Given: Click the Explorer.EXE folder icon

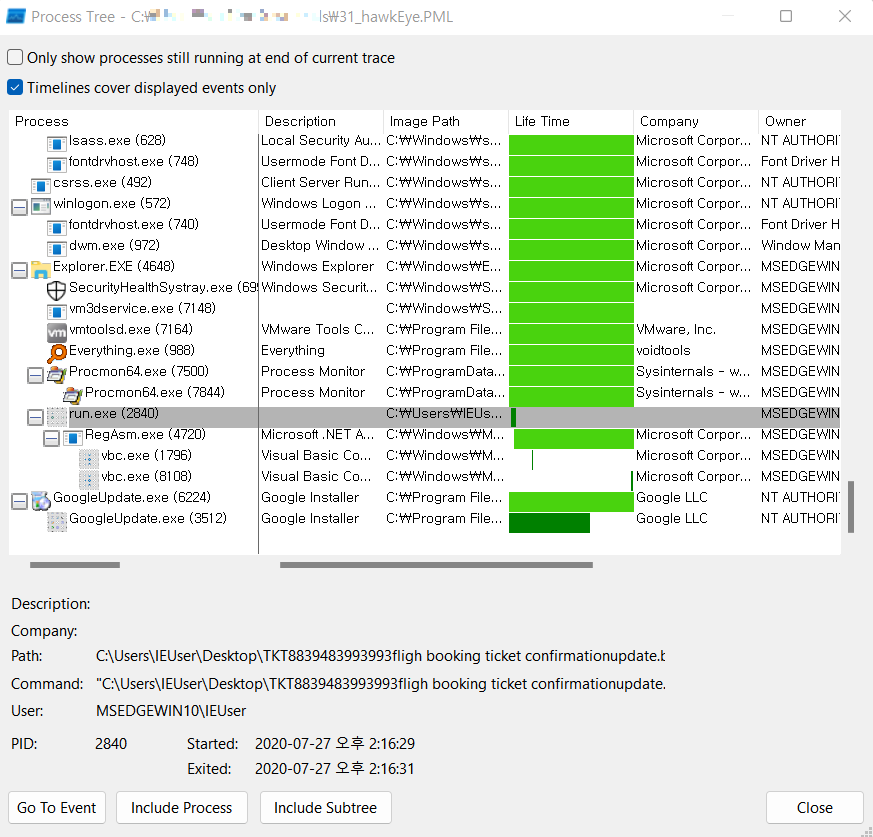Looking at the screenshot, I should tap(41, 270).
